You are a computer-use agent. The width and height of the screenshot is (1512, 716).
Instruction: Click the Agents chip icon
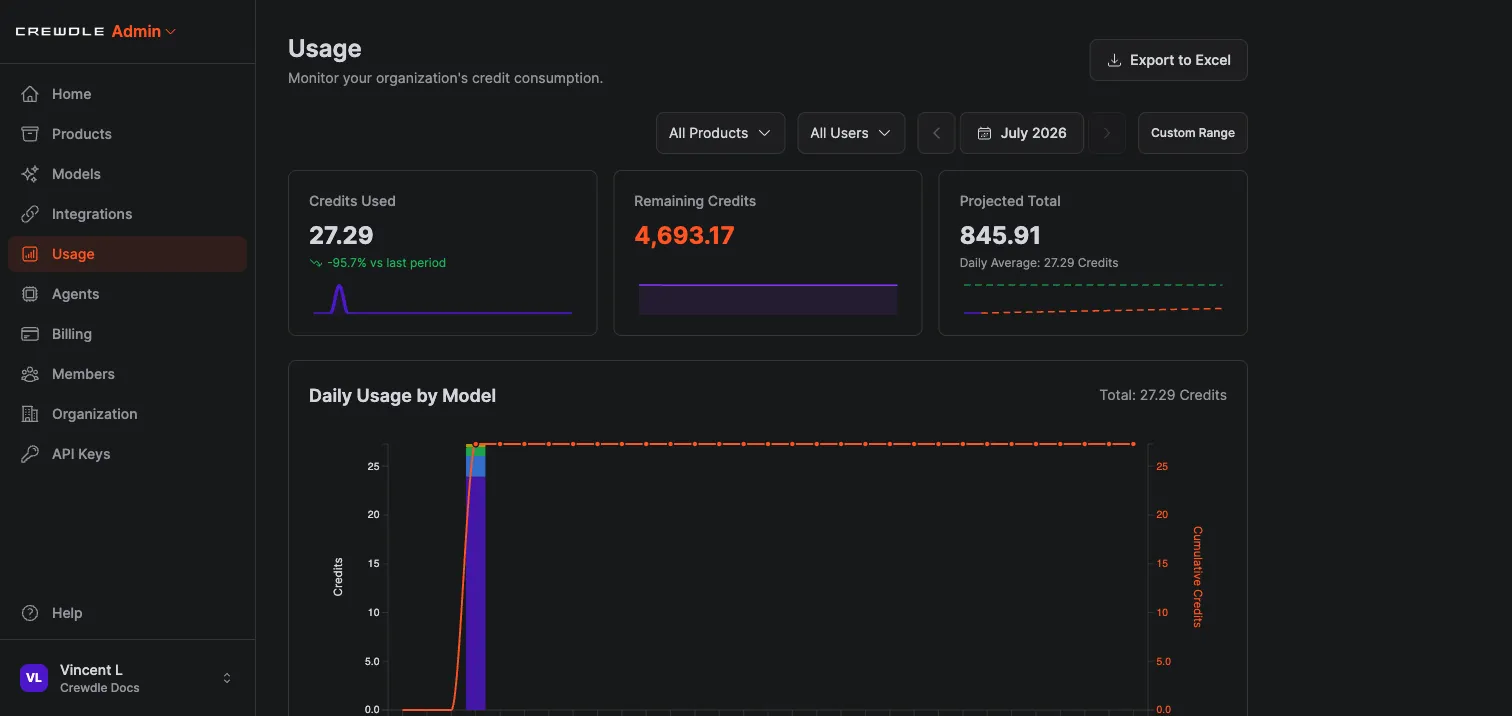(x=30, y=294)
